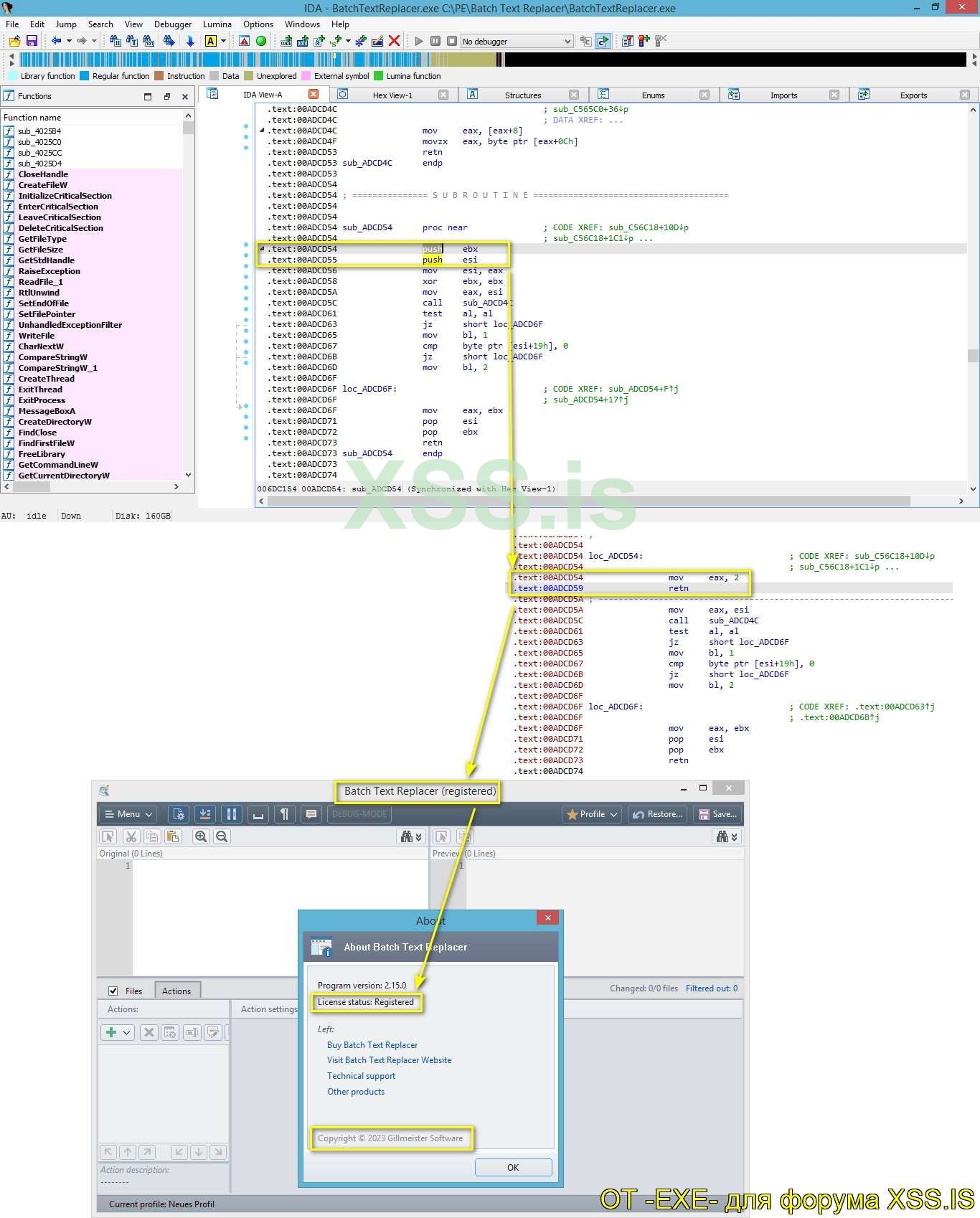Click the zoom out magnifier icon

point(222,836)
